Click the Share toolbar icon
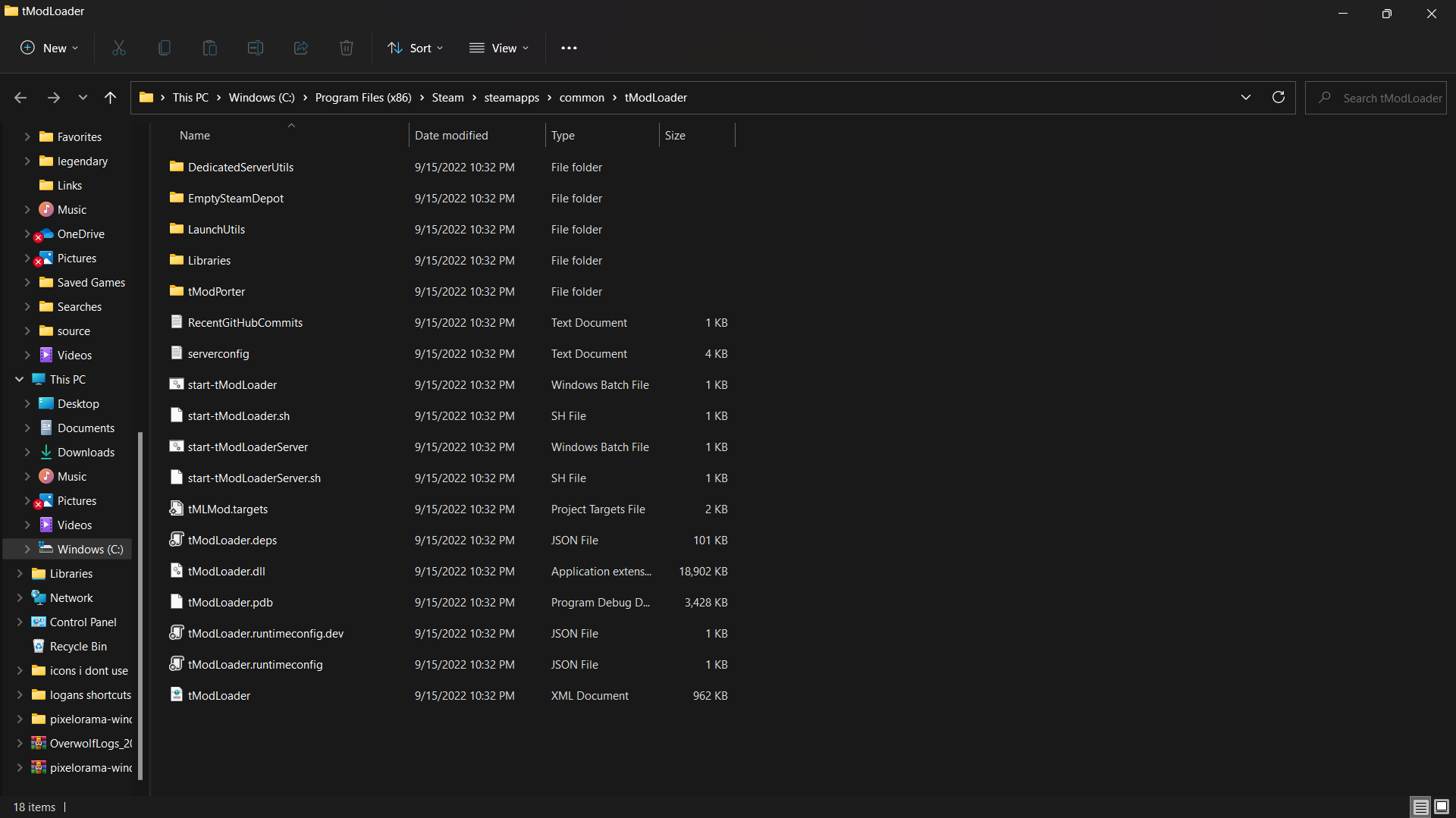The height and width of the screenshot is (818, 1456). tap(301, 48)
